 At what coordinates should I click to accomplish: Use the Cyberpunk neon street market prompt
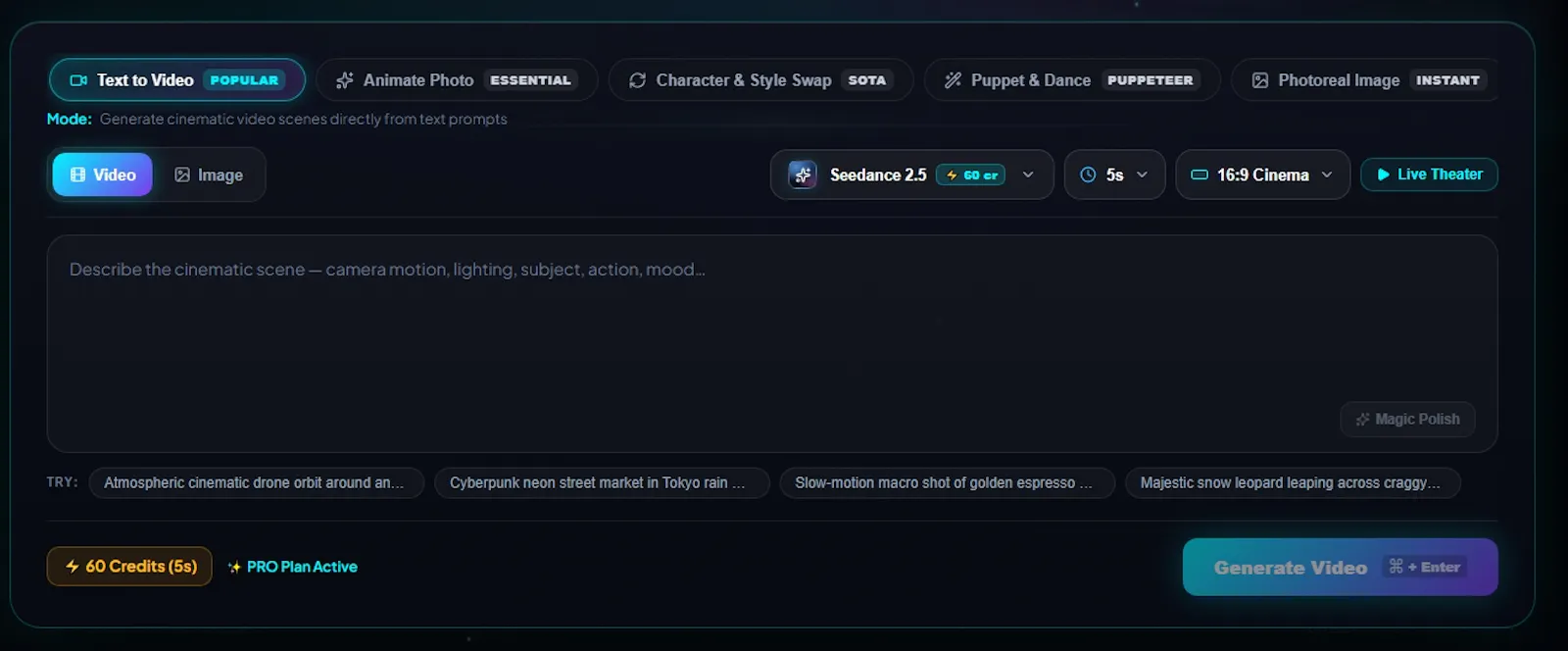[602, 482]
